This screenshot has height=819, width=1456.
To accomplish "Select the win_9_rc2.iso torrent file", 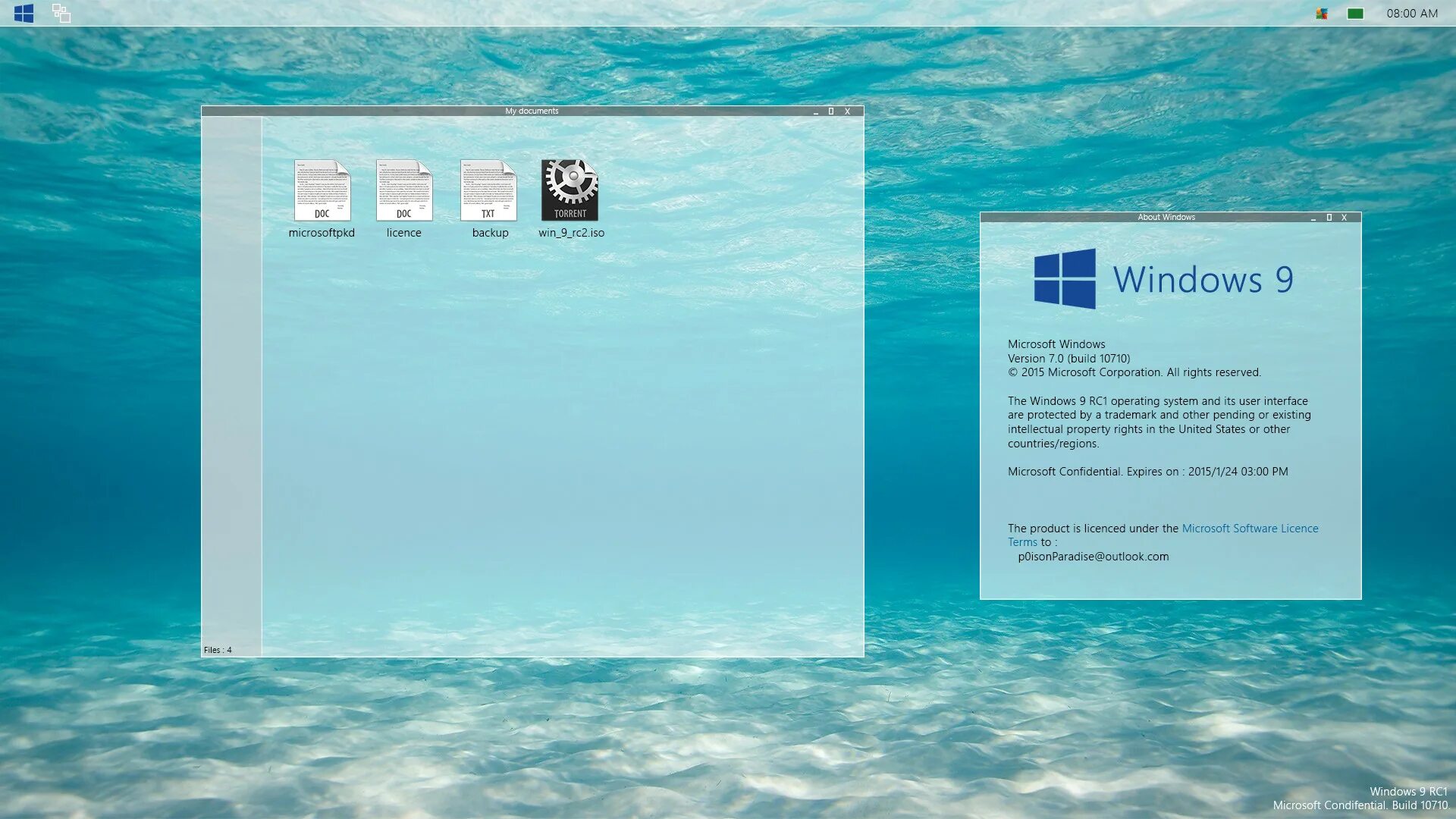I will (570, 191).
